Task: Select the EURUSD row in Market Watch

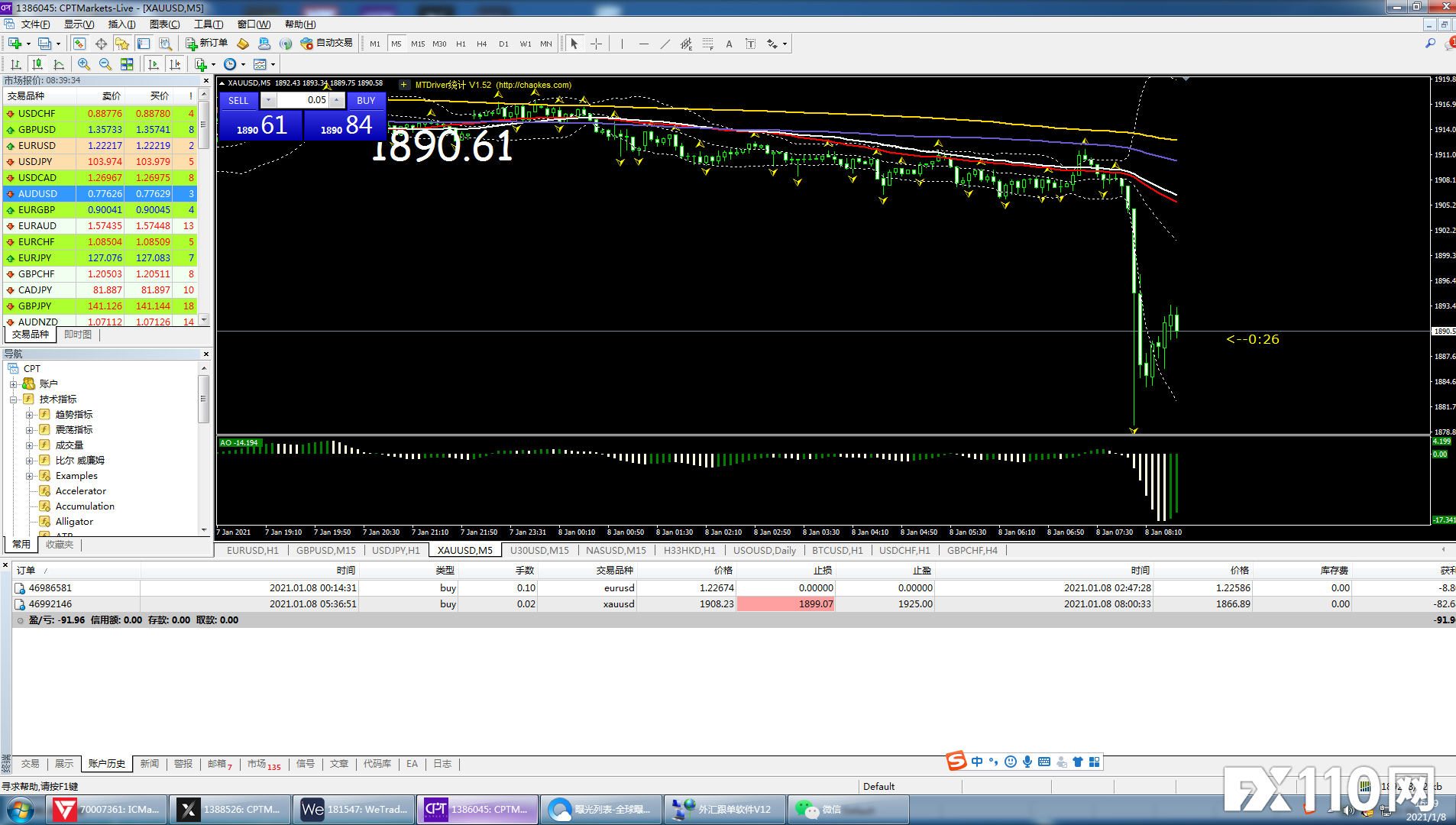Action: pyautogui.click(x=101, y=145)
